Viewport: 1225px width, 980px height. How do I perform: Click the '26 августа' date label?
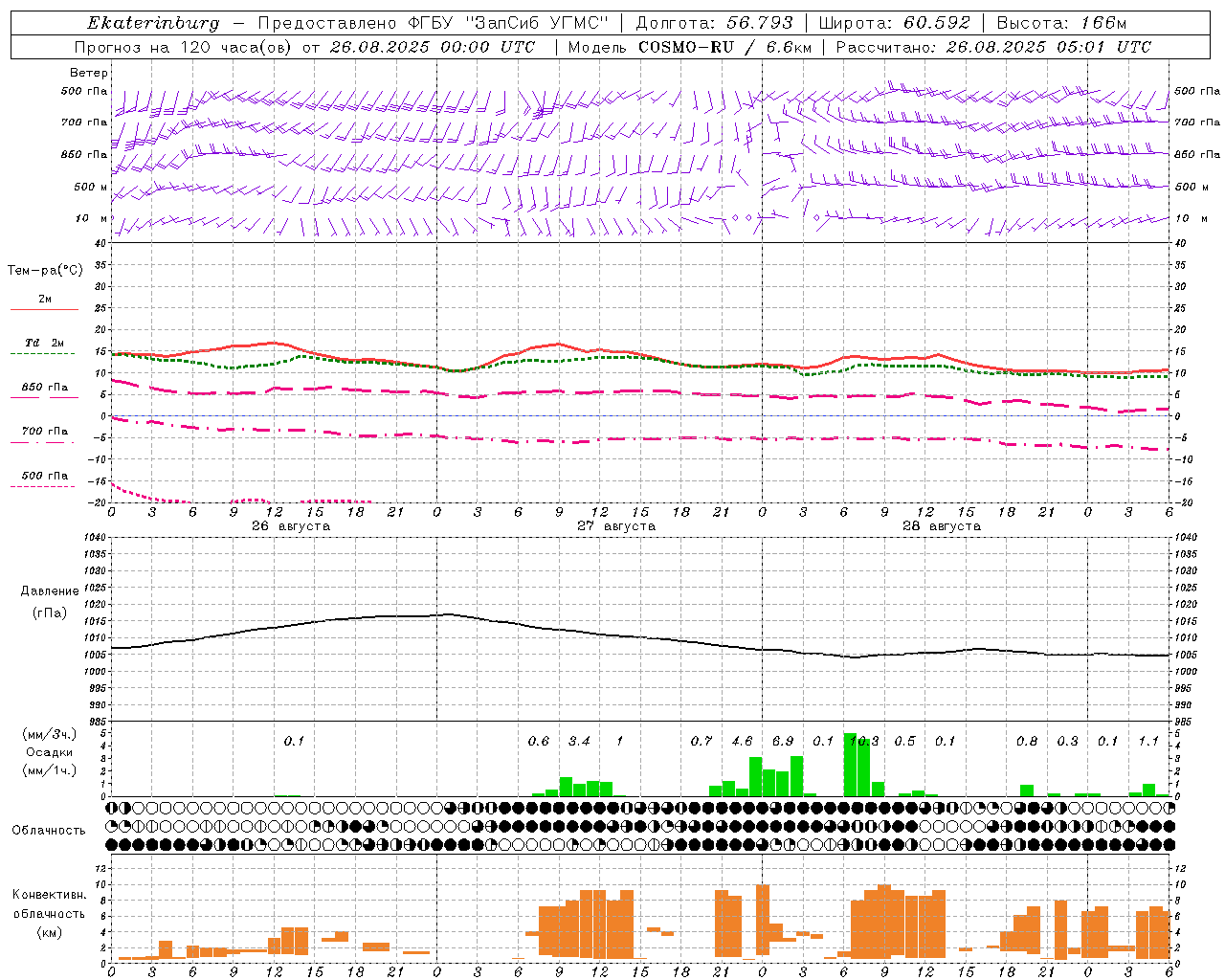291,526
